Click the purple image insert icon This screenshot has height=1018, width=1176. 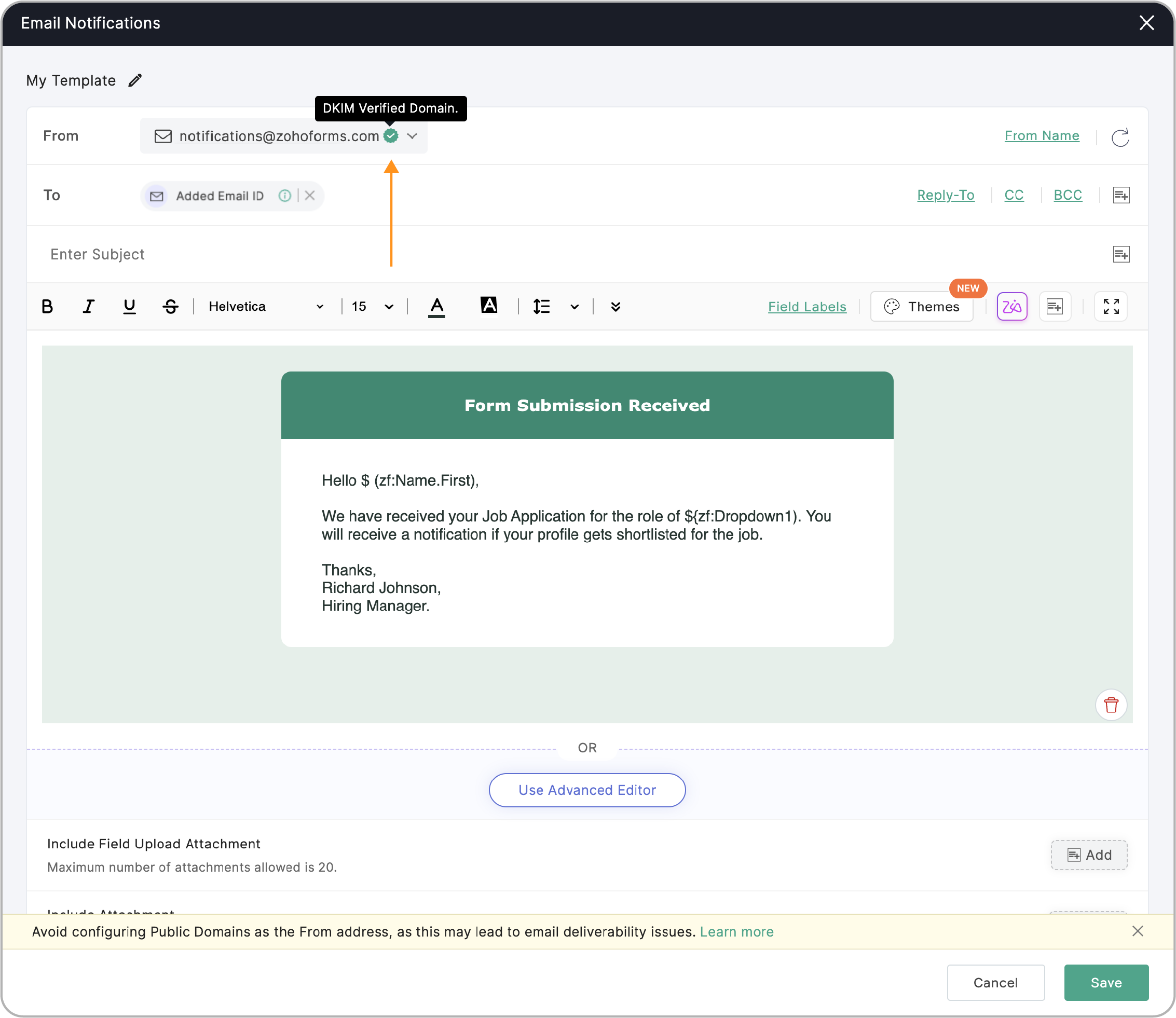pyautogui.click(x=1012, y=307)
